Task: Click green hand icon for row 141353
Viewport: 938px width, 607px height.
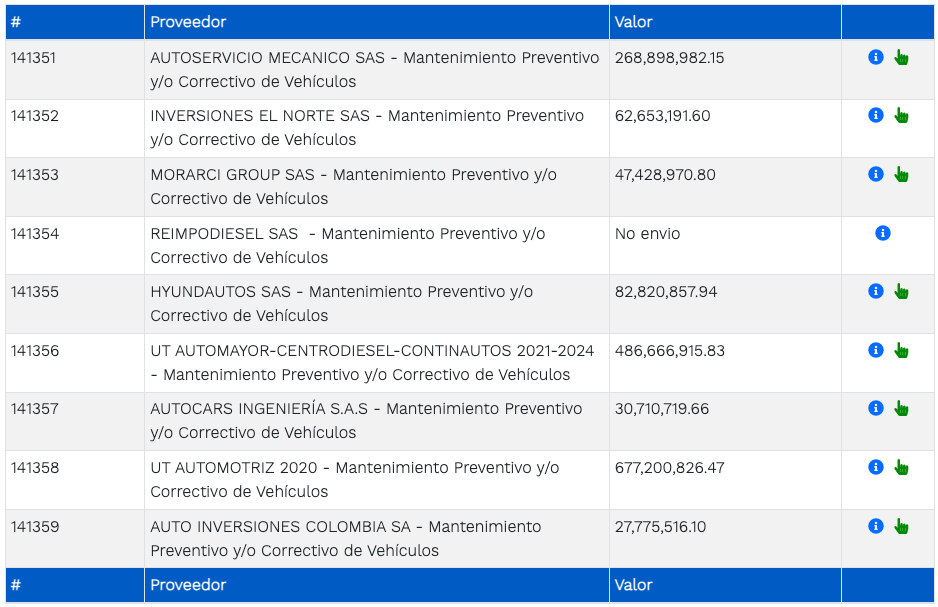Action: pyautogui.click(x=901, y=175)
